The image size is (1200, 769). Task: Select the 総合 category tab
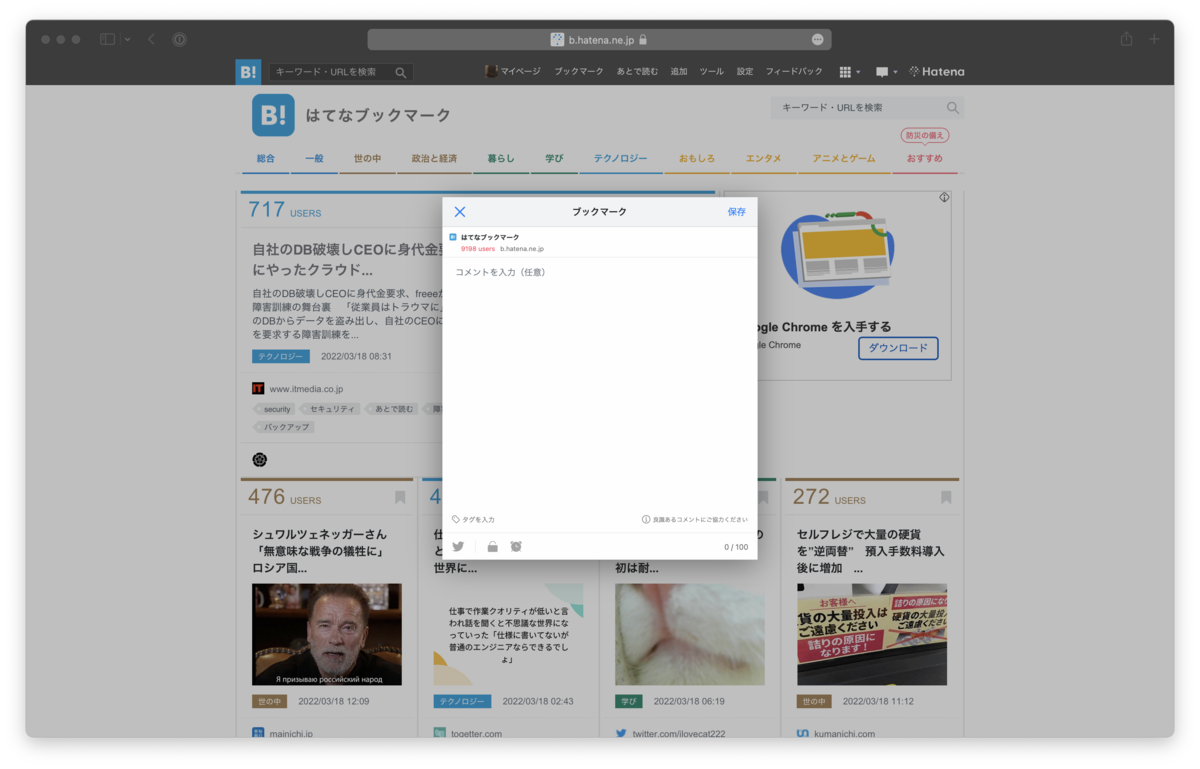pyautogui.click(x=265, y=159)
